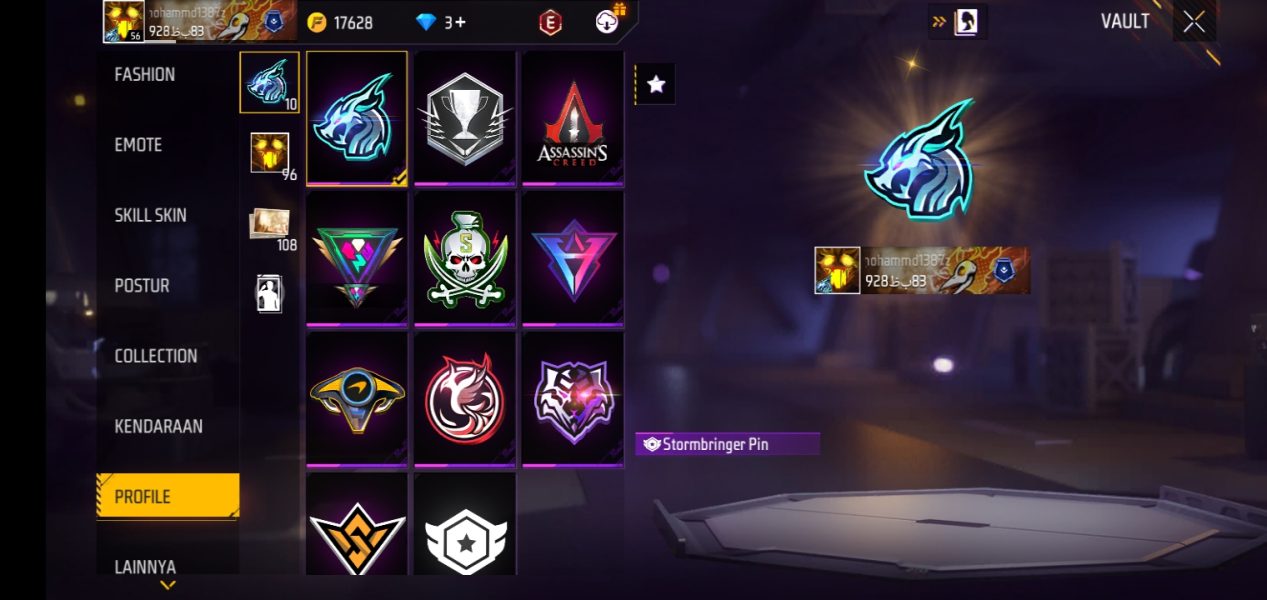Toggle favorites star filter

point(656,85)
